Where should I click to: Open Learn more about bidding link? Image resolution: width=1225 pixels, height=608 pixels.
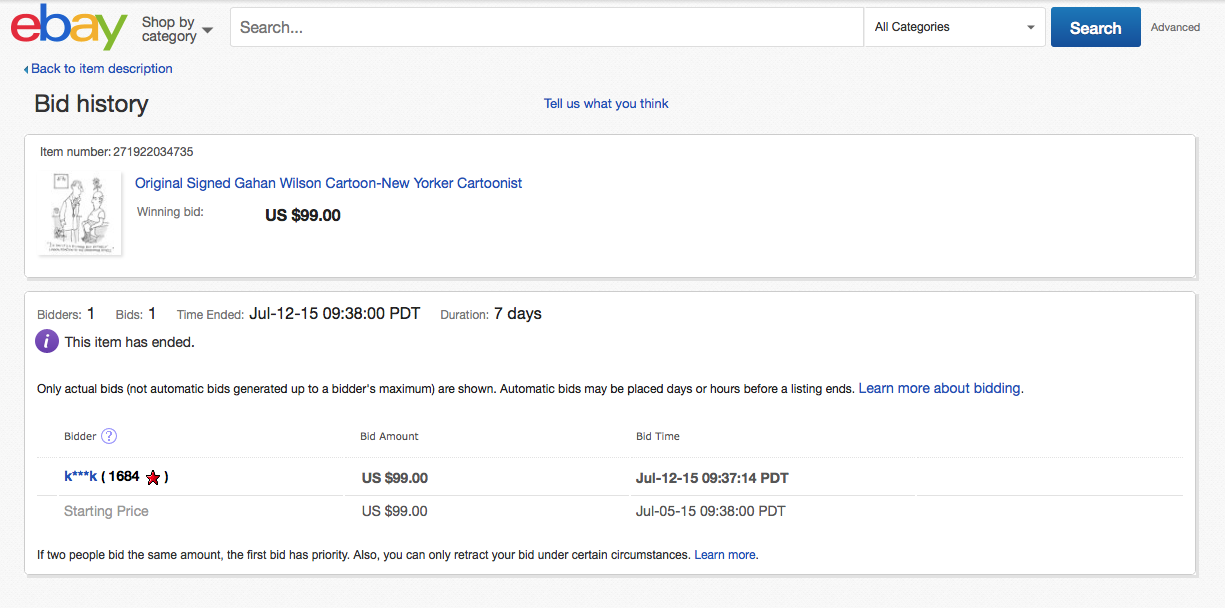click(x=939, y=388)
